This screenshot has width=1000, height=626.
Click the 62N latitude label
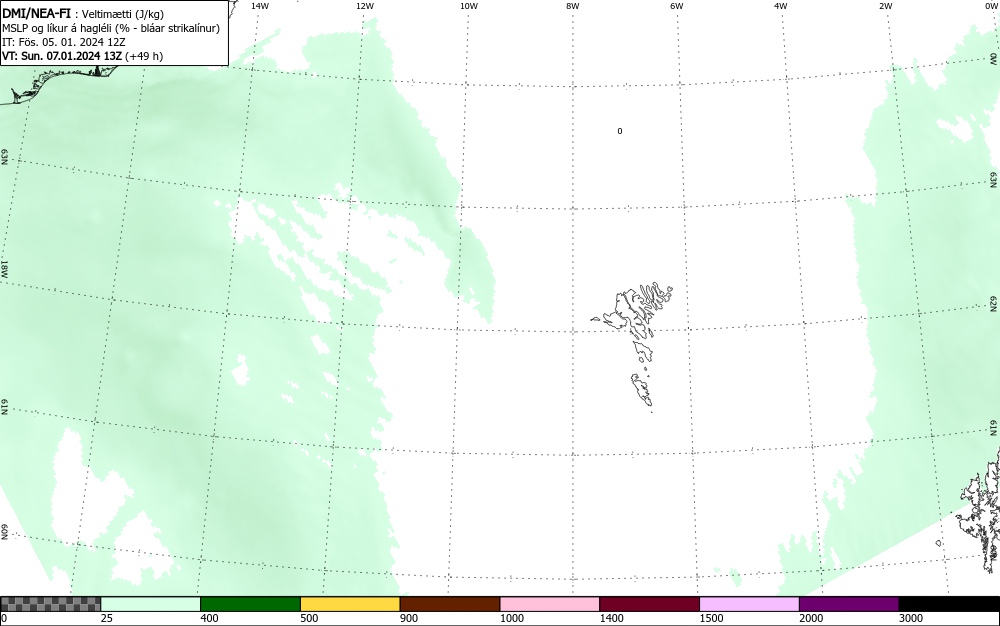tap(993, 303)
